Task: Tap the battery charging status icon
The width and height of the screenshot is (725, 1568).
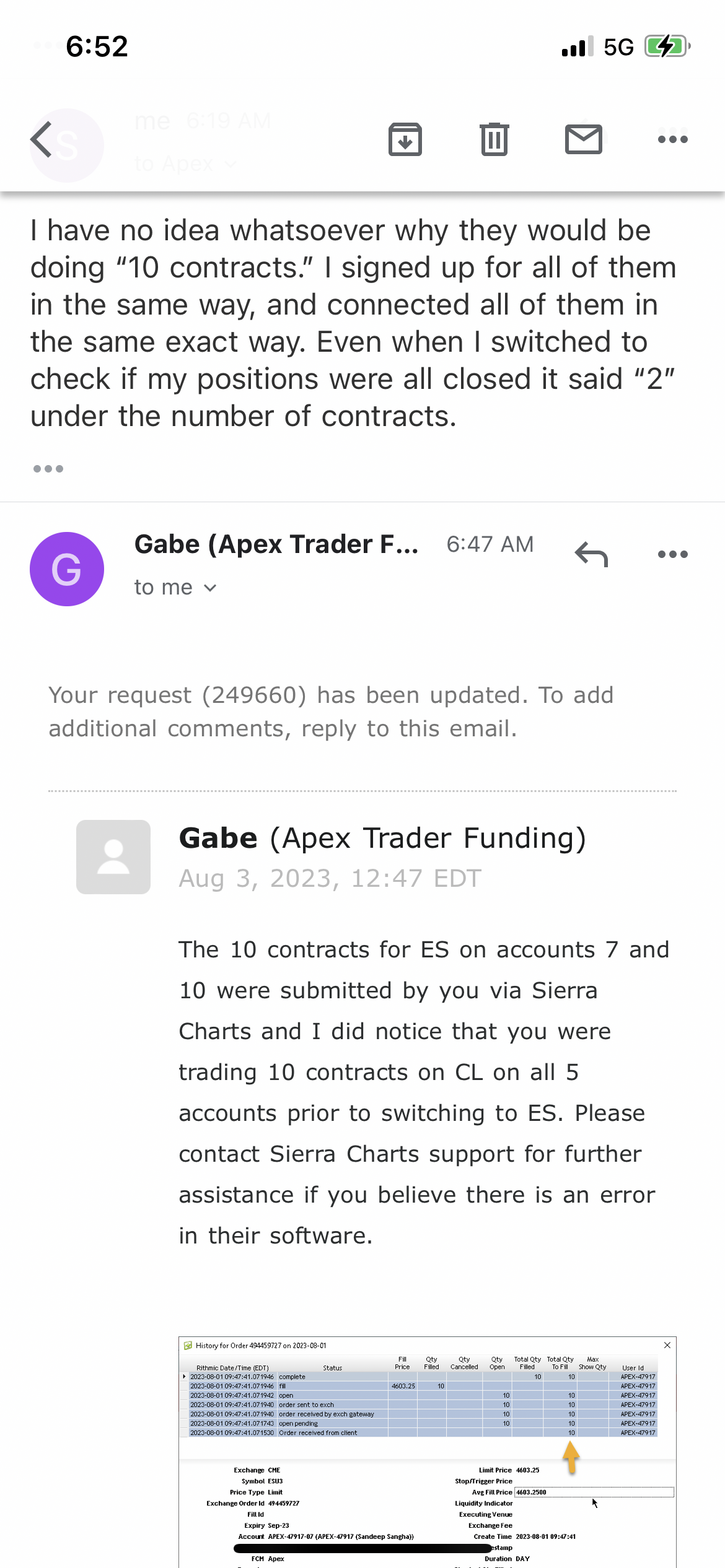Action: click(666, 46)
